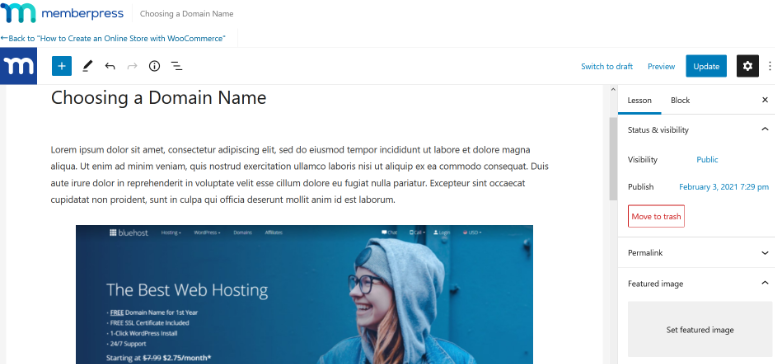Click the blue Update button
This screenshot has height=364, width=775.
pos(706,66)
